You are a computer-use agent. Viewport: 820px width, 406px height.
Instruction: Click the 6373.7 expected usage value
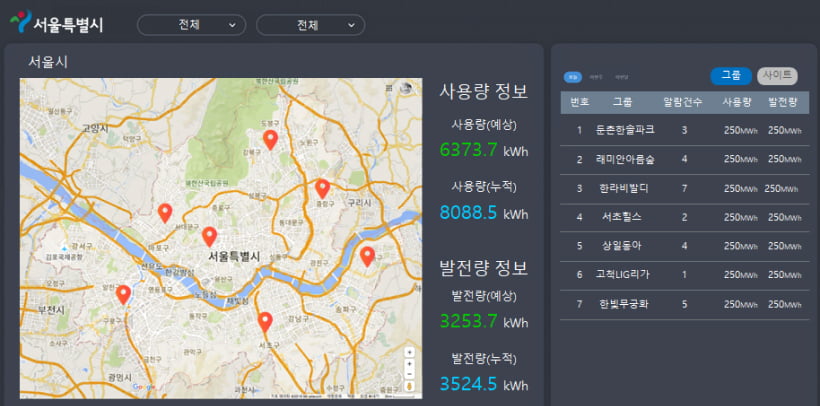469,150
